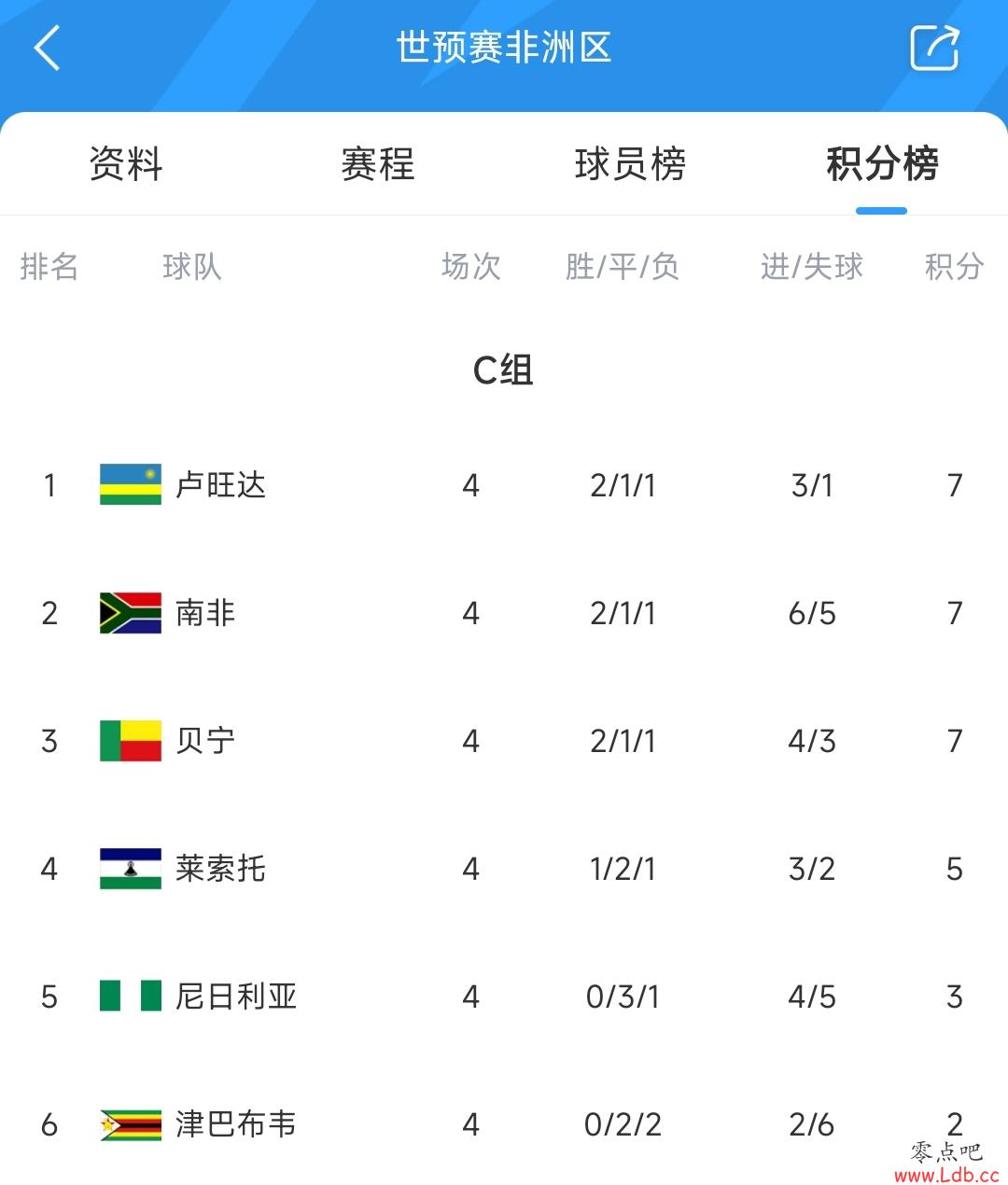Tap the Lesotho flag icon
1008x1185 pixels.
(x=131, y=869)
